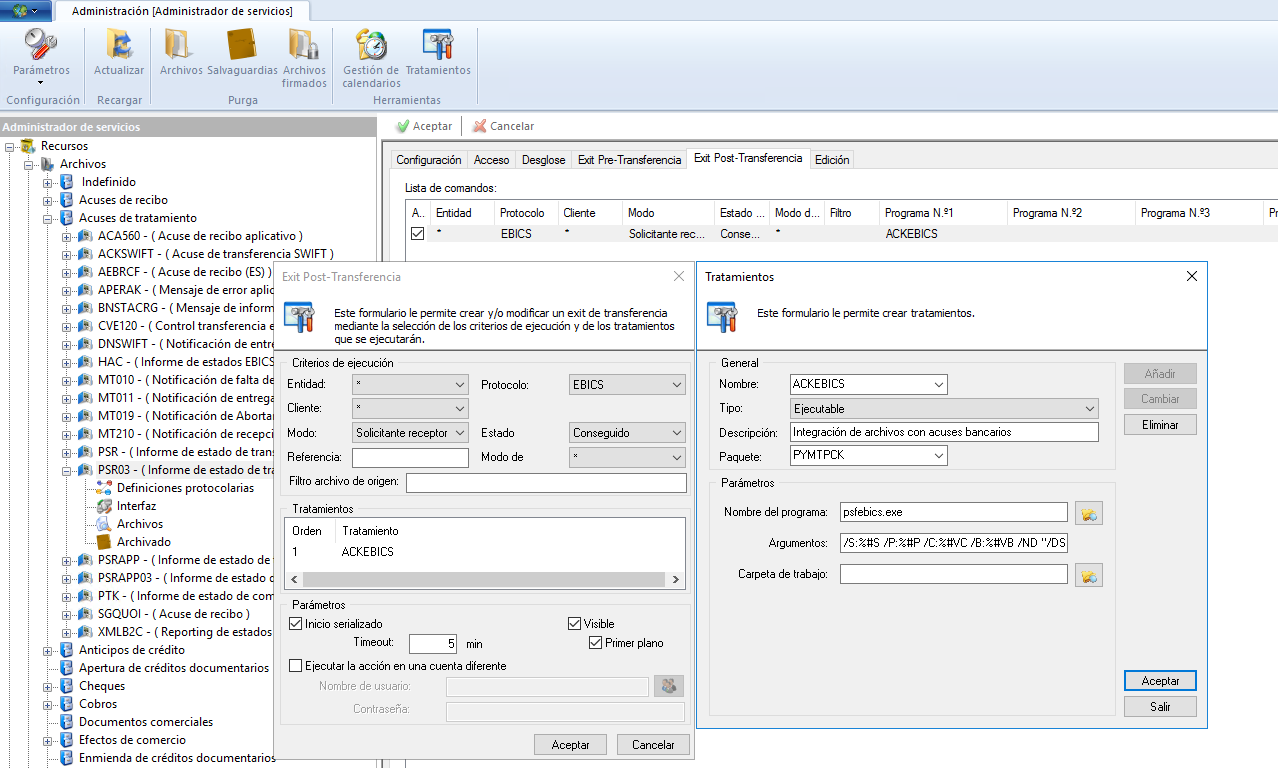Viewport: 1278px width, 768px height.
Task: Browse for Carpeta de trabajo folder
Action: [1089, 575]
